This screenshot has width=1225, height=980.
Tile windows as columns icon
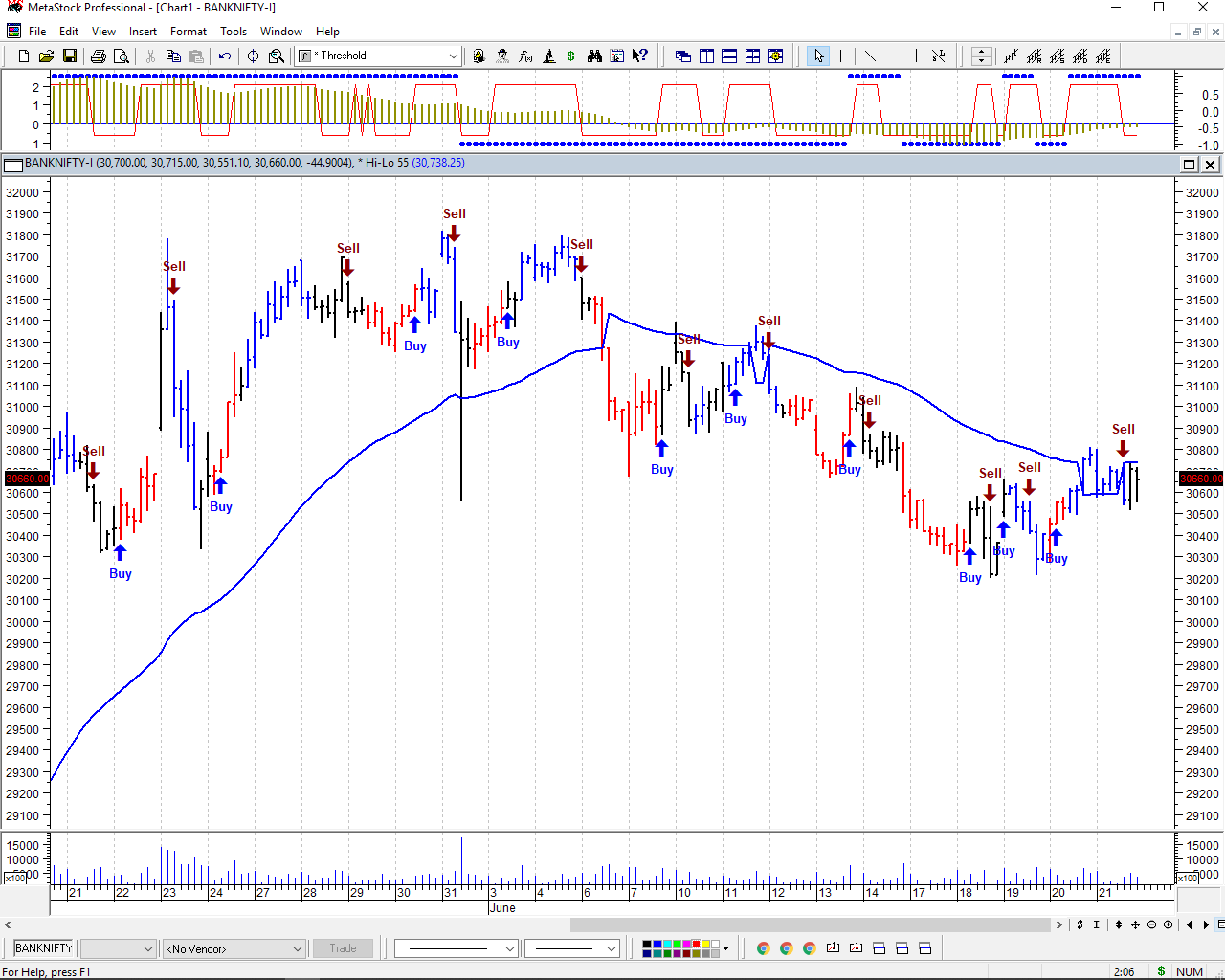[706, 56]
